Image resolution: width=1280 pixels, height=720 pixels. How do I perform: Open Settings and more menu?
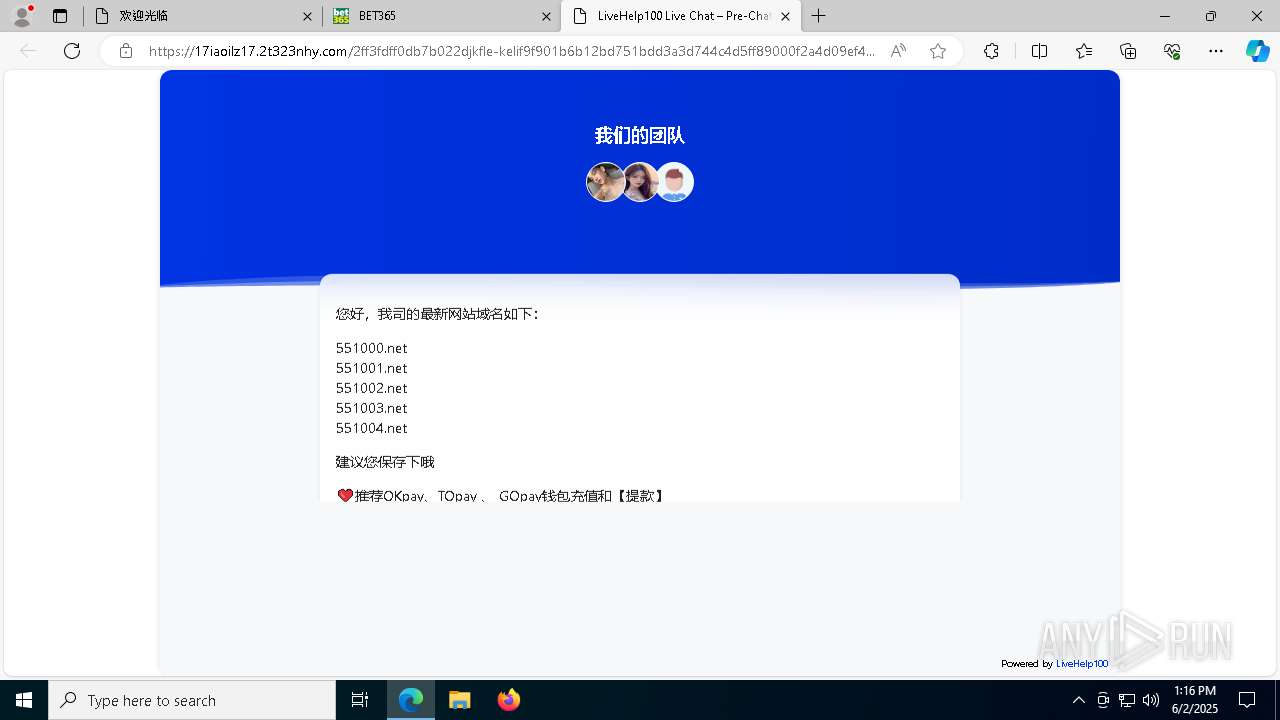coord(1216,51)
